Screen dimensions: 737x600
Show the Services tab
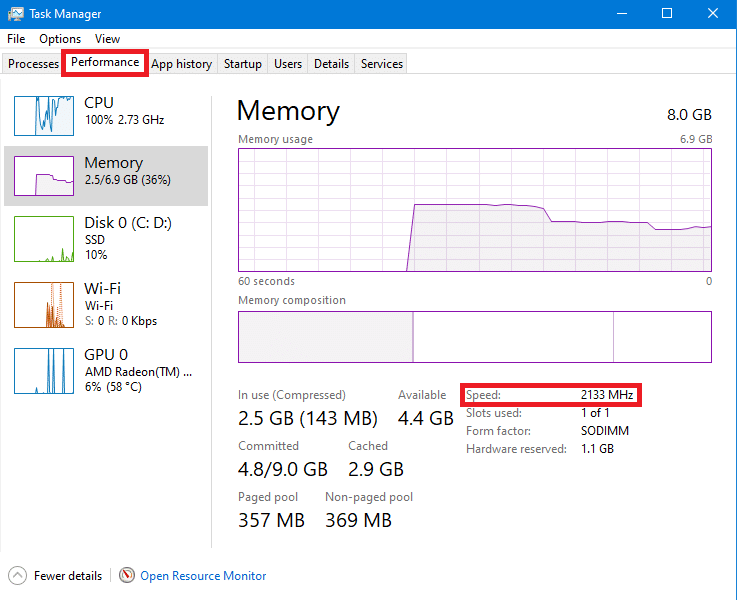tap(382, 64)
